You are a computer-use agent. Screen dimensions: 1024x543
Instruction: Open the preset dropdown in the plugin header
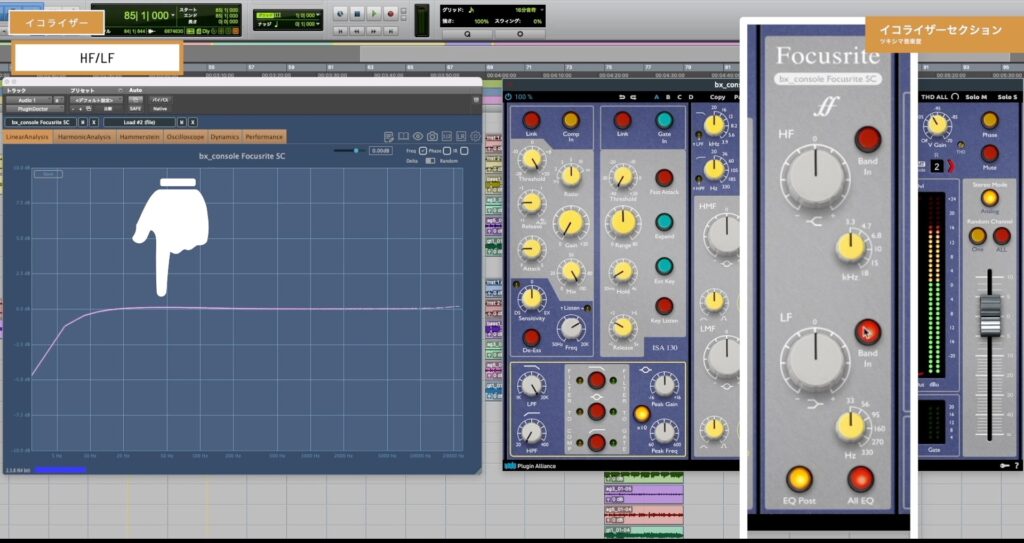pos(96,100)
